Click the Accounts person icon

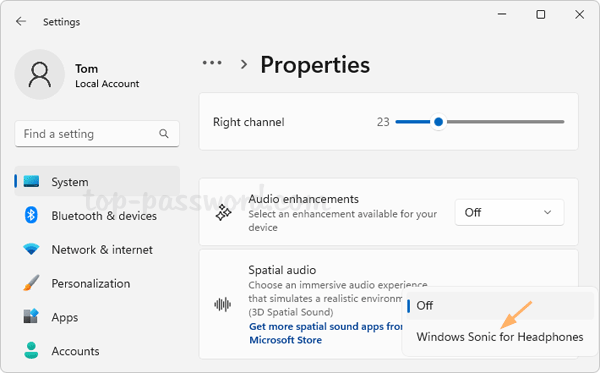[x=31, y=350]
